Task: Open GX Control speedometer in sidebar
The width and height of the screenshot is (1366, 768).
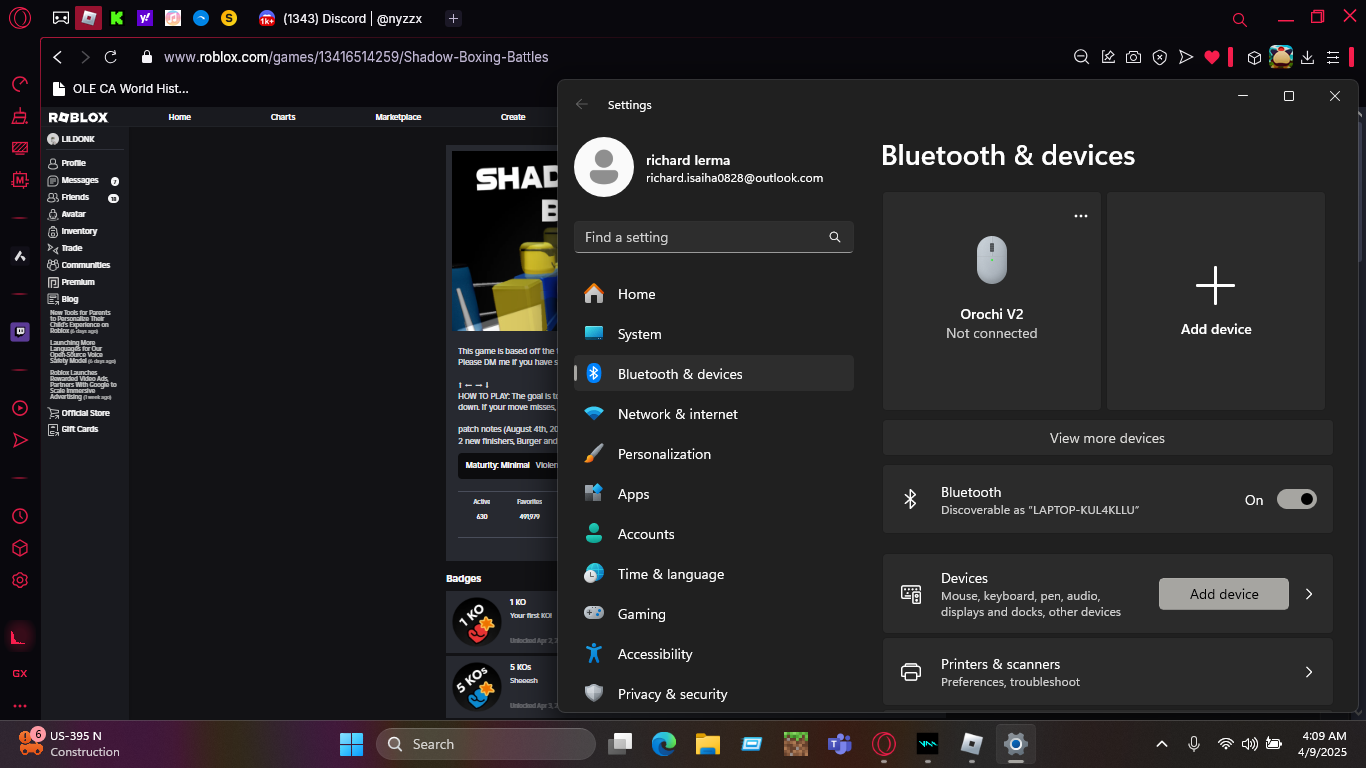Action: 19,84
